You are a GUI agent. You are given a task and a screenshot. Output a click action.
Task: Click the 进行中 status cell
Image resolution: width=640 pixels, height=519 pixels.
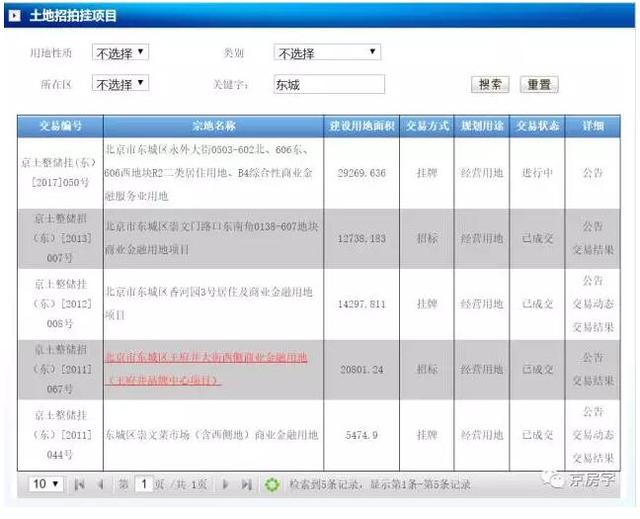[x=537, y=173]
